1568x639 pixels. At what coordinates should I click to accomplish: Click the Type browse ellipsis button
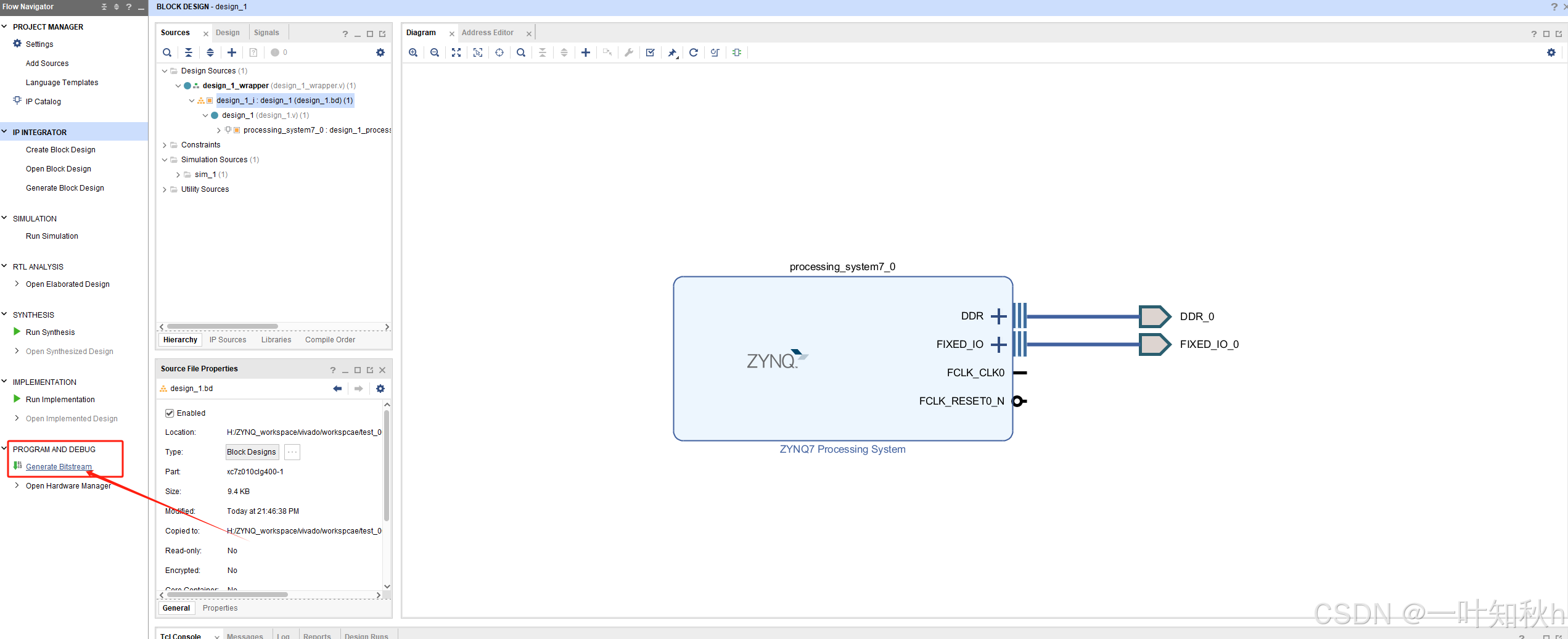tap(292, 452)
